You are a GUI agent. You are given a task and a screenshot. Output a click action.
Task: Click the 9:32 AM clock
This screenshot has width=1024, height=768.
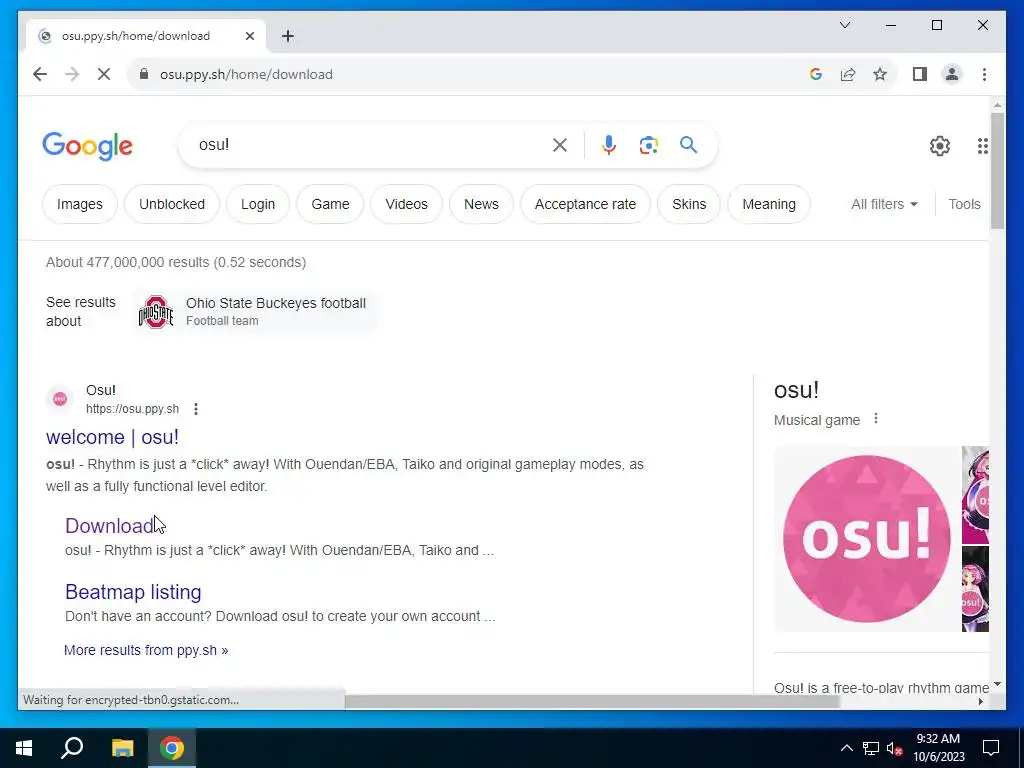938,748
